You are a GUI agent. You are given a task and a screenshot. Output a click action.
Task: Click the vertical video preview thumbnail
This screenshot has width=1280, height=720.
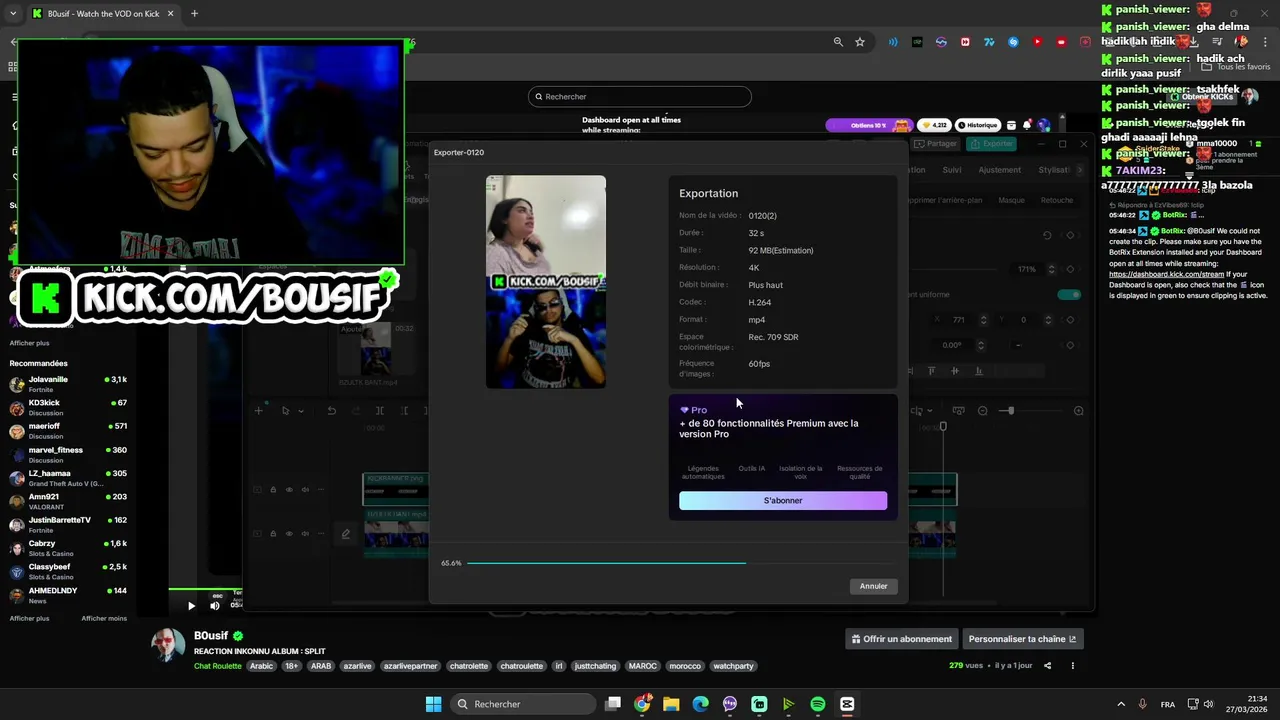(546, 282)
